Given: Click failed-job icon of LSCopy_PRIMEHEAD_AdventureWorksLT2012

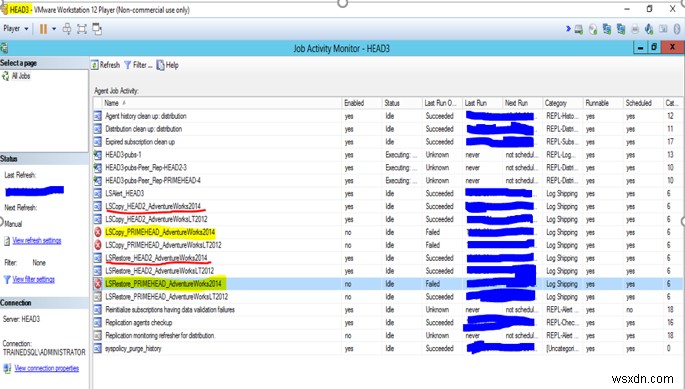Looking at the screenshot, I should coord(98,245).
